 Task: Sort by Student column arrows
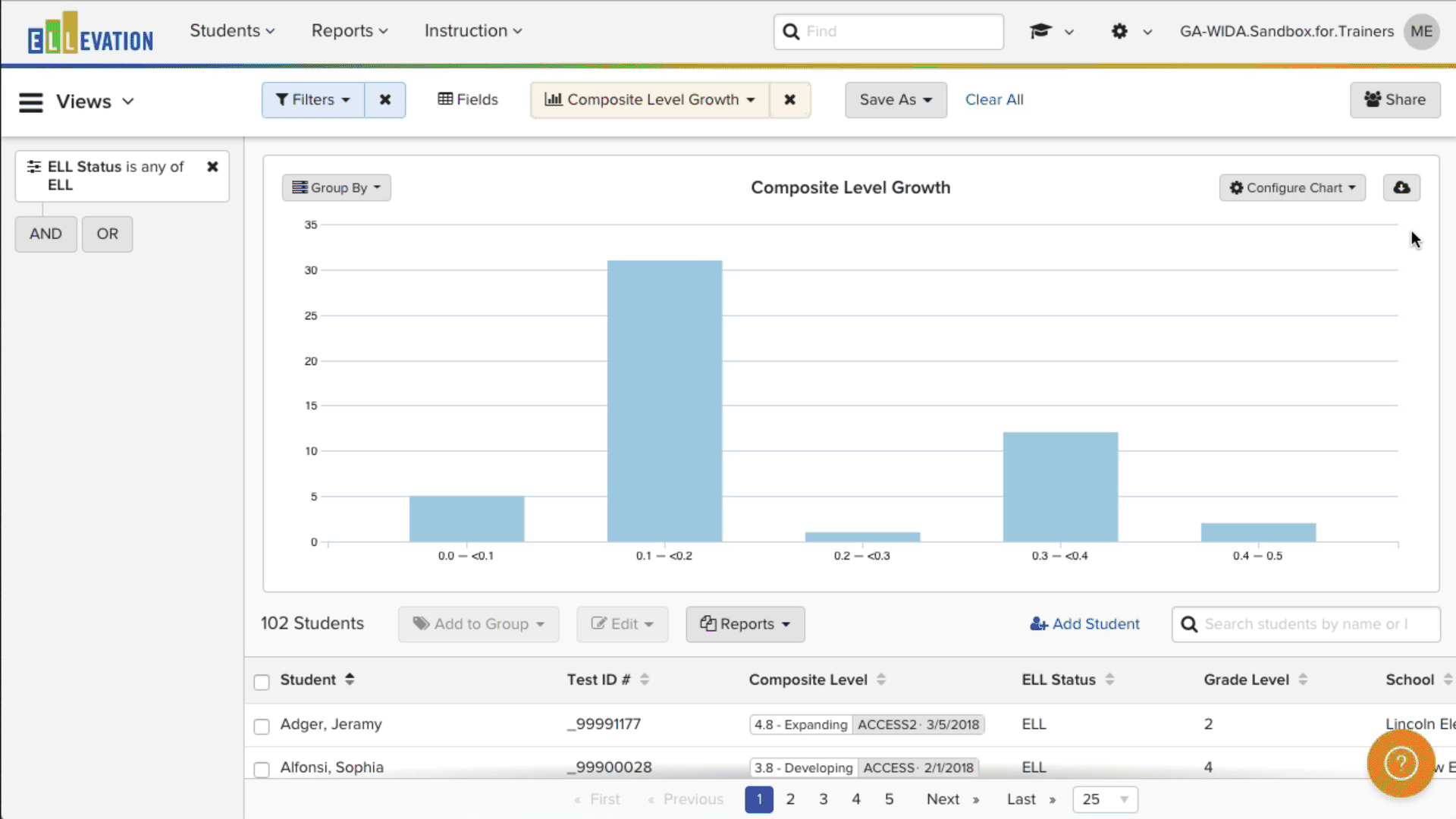pyautogui.click(x=350, y=679)
